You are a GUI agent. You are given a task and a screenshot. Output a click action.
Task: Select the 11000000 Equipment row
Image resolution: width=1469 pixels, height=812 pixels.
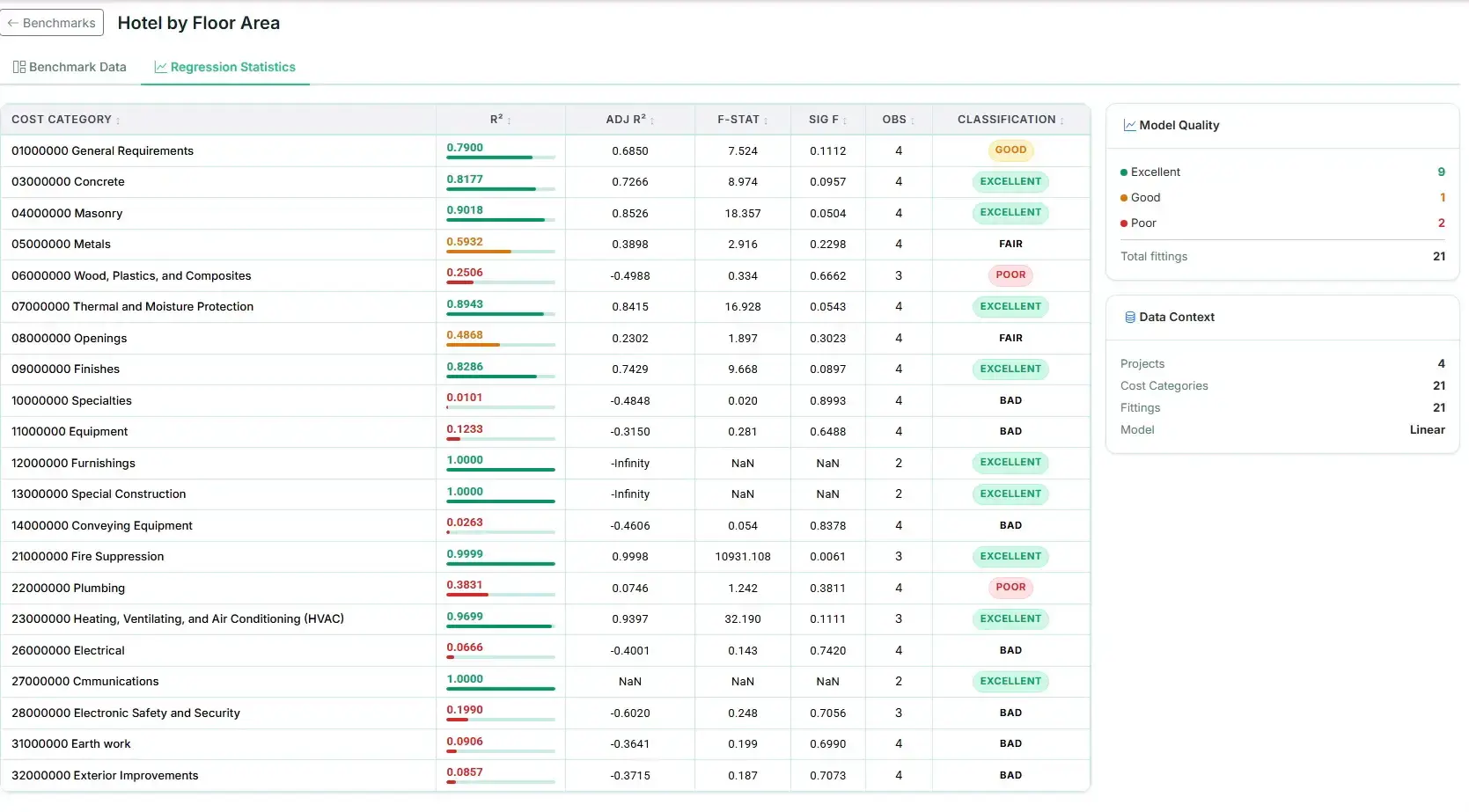tap(546, 432)
